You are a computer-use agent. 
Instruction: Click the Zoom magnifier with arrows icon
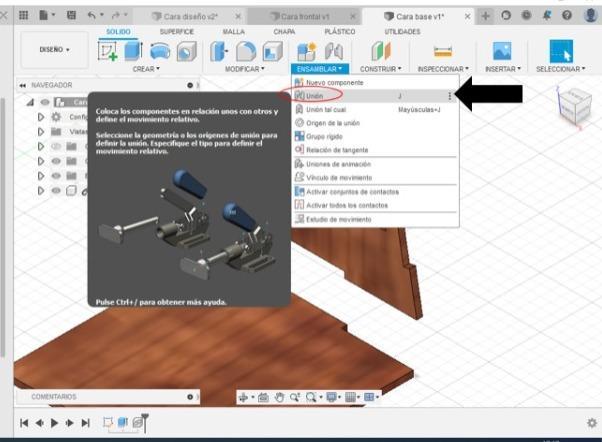pyautogui.click(x=295, y=397)
